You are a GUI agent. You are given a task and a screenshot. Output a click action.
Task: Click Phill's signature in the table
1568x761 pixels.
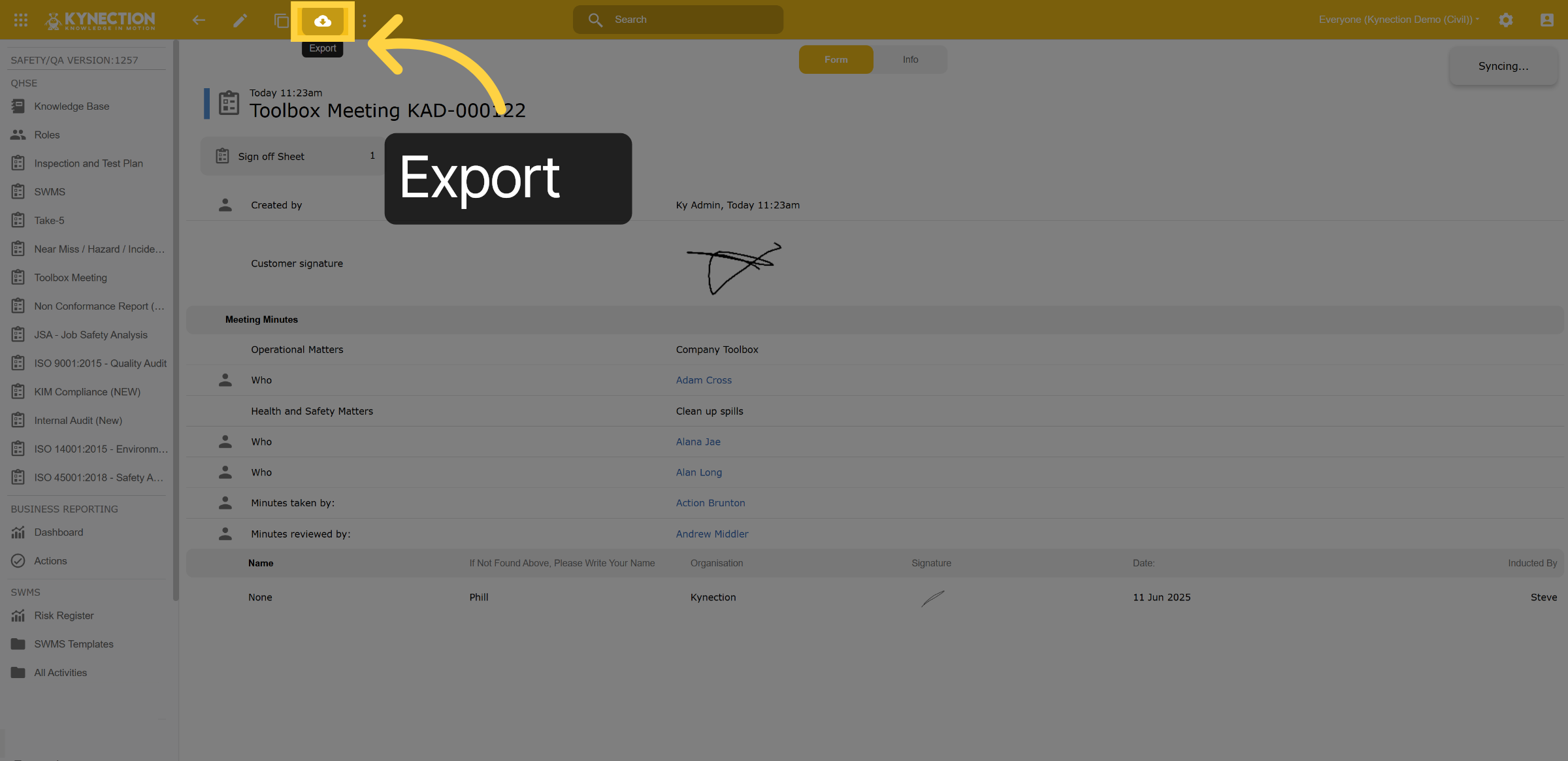coord(932,598)
